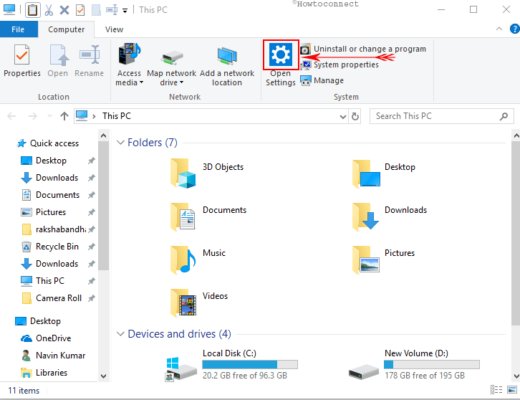Screen dimensions: 520x400
Task: Click the quick access Cut scissors icon
Action: 49,10
